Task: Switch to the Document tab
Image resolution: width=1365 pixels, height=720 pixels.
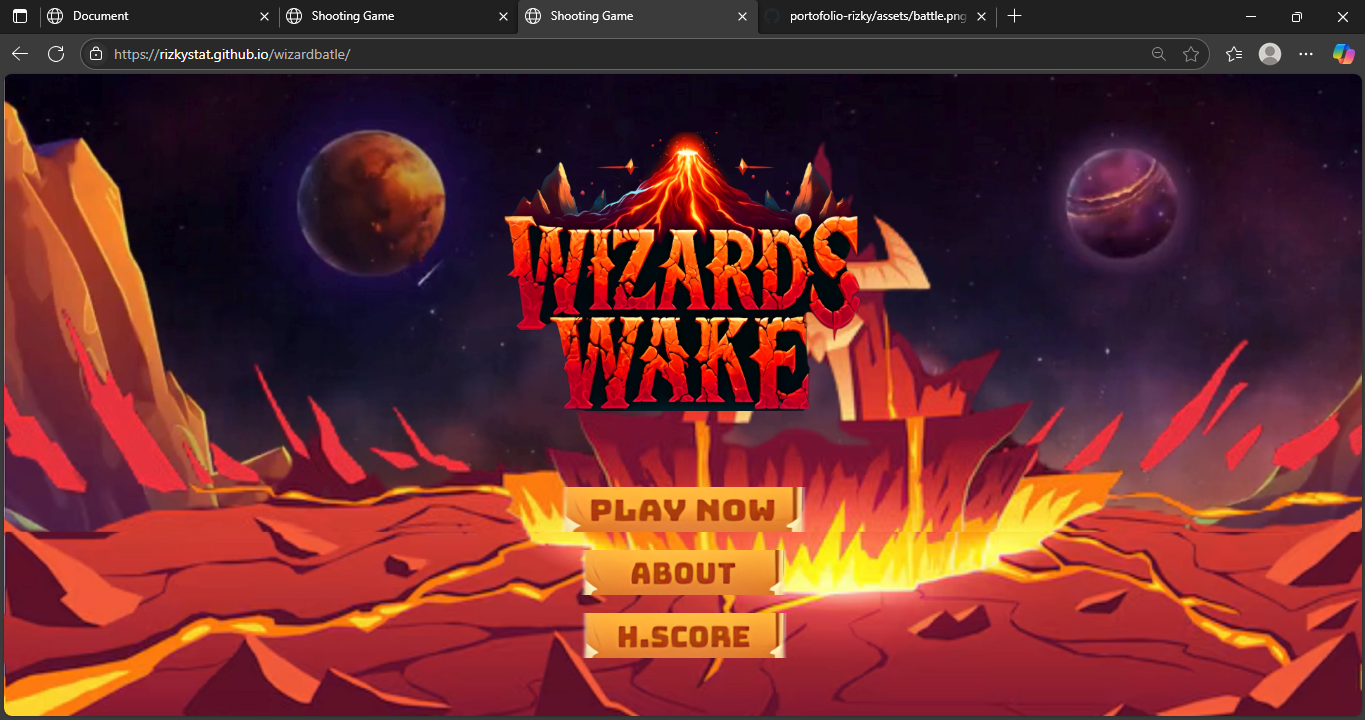Action: [x=158, y=16]
